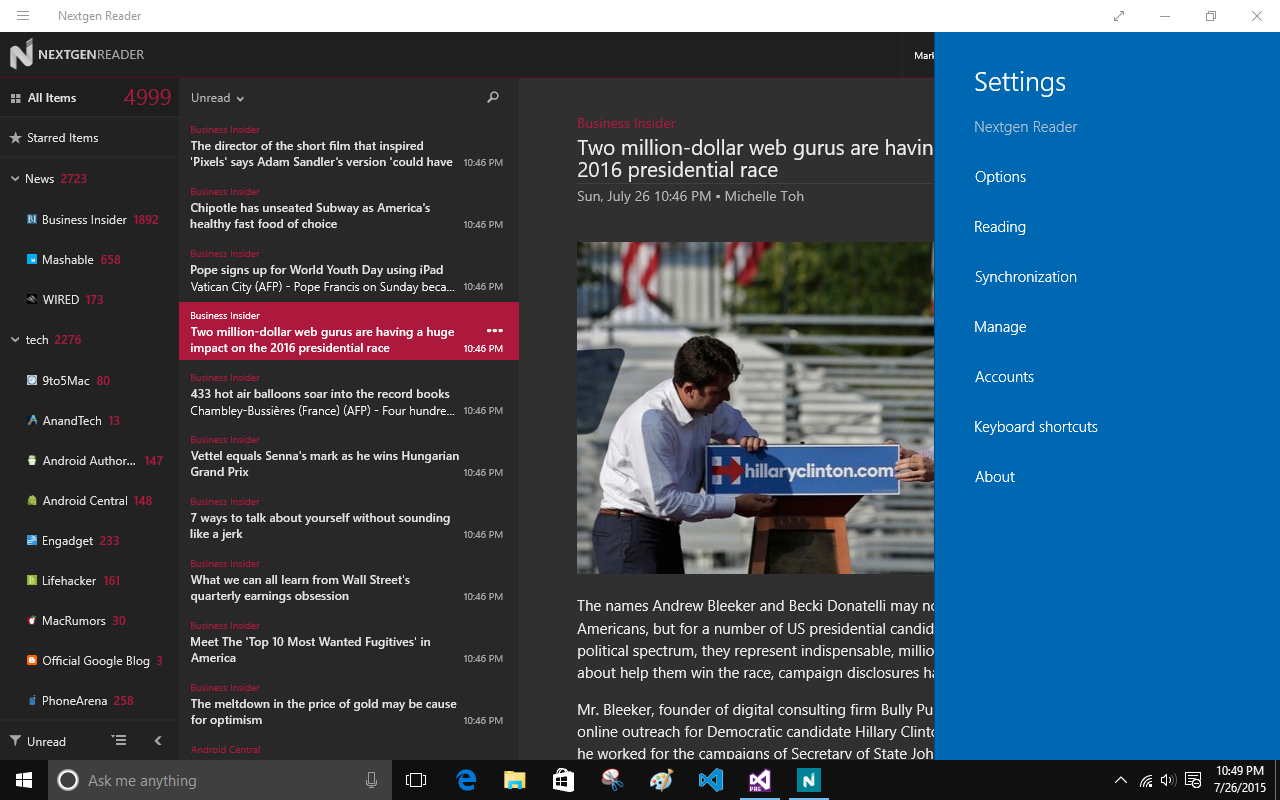Click the article's hillaryclinton.com photo
The height and width of the screenshot is (800, 1280).
click(x=755, y=408)
